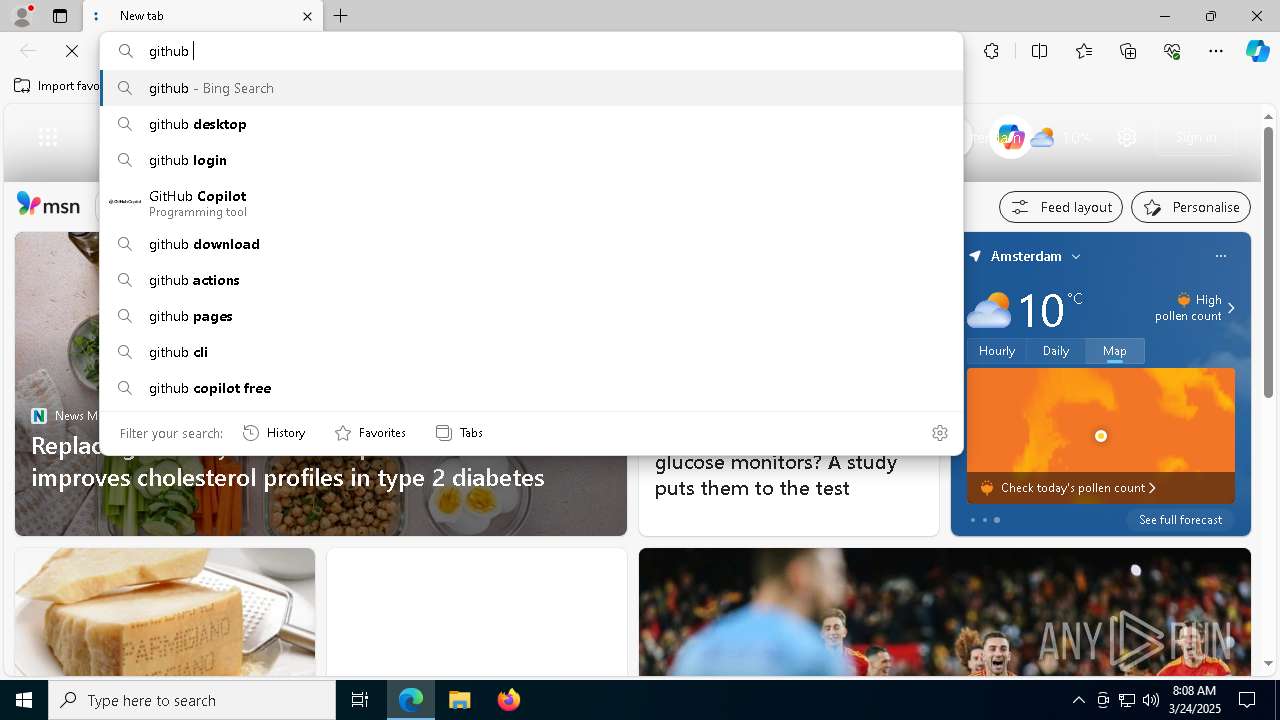Viewport: 1280px width, 720px height.
Task: Choose the GitHub Copilot Programming tool suggestion
Action: coord(532,202)
